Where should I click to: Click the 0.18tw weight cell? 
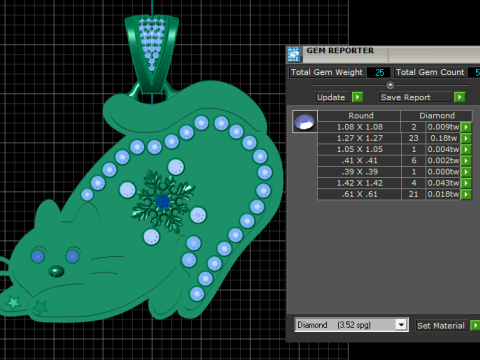[443, 138]
